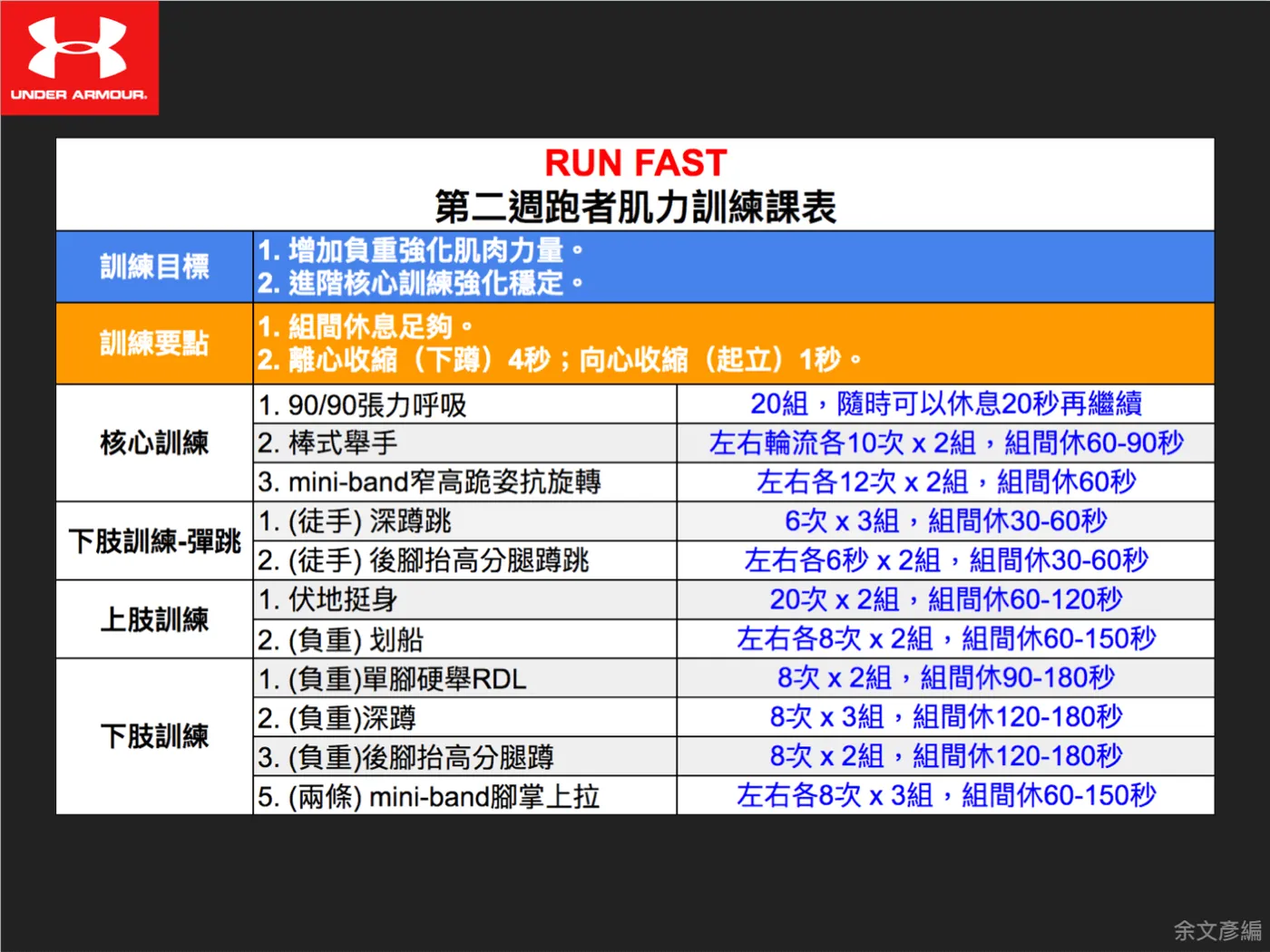Click the prescription 8次 x 2組，組間休120-180秒
Viewport: 1270px width, 952px height.
coord(945,755)
